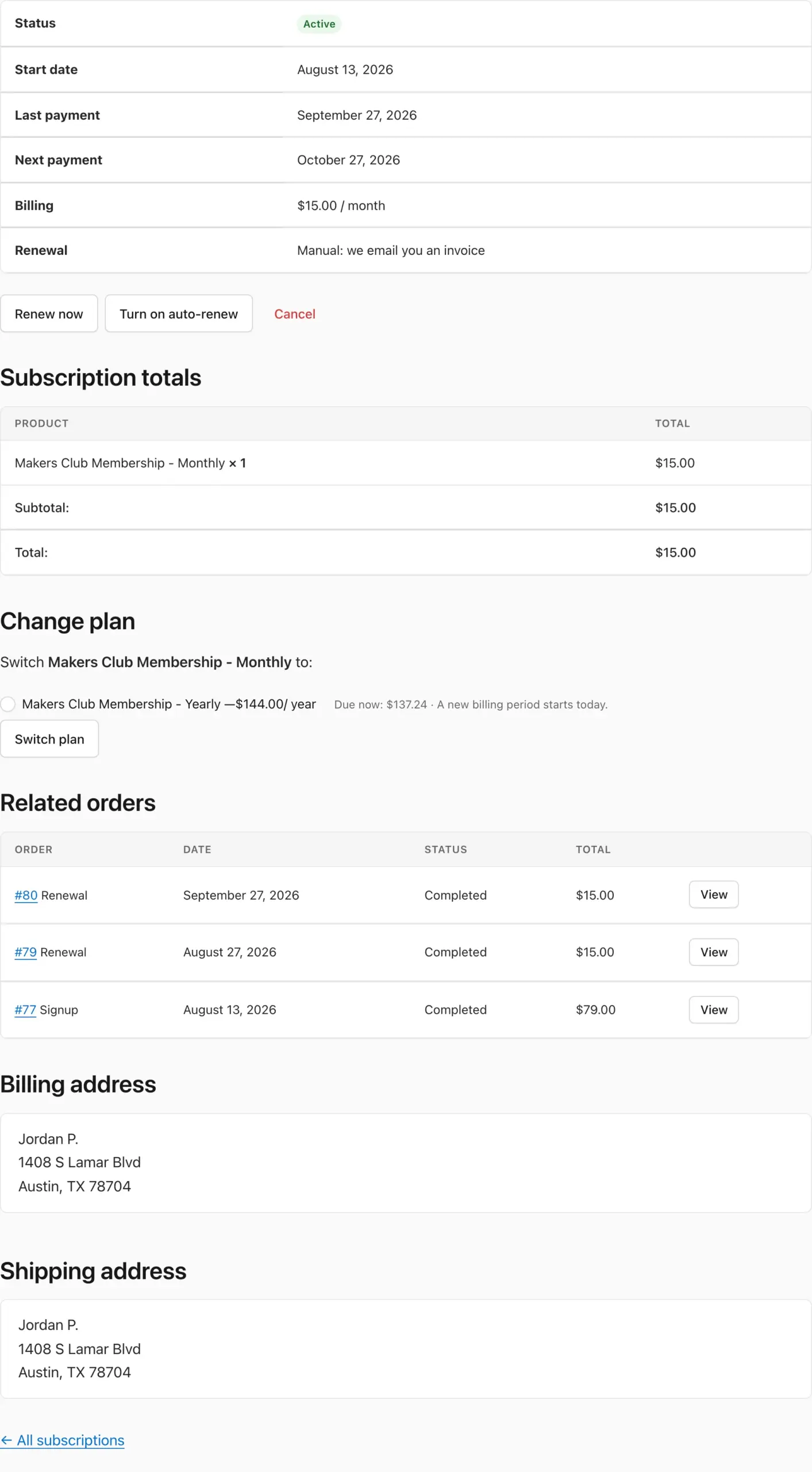This screenshot has width=812, height=1472.
Task: Click the Total: label in subscription totals
Action: [32, 553]
